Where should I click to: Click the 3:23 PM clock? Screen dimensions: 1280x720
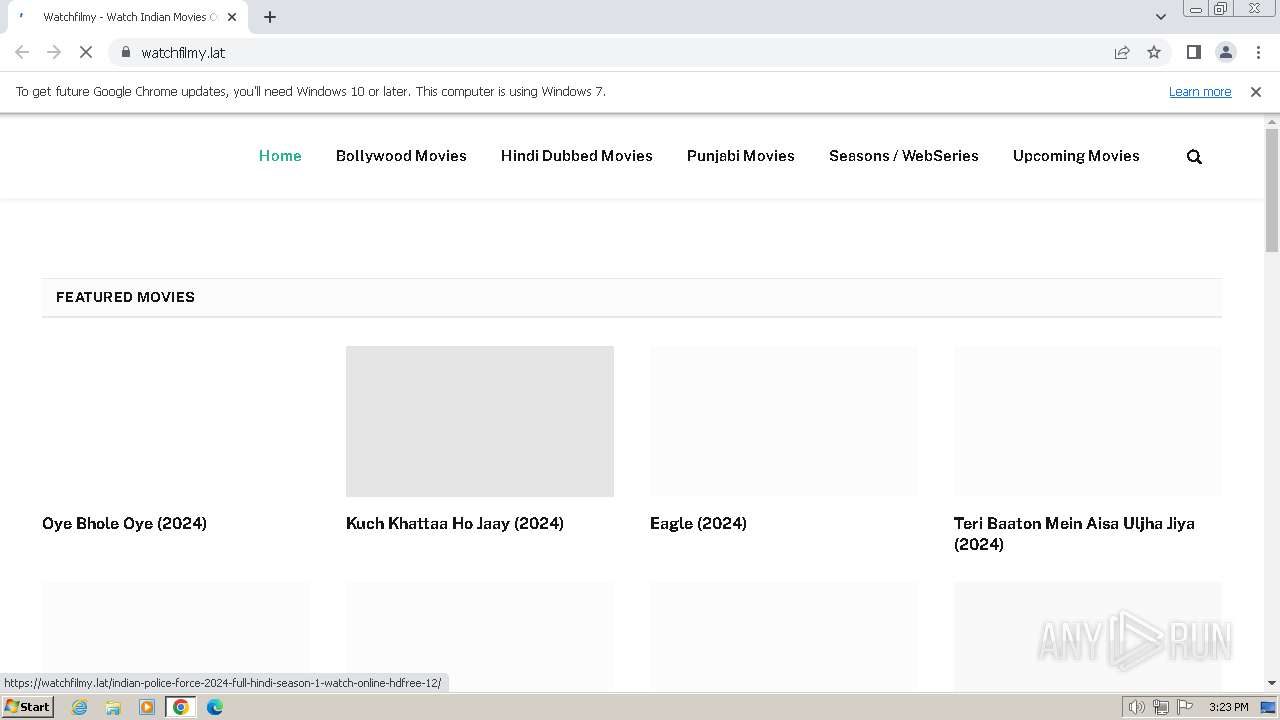pos(1228,707)
